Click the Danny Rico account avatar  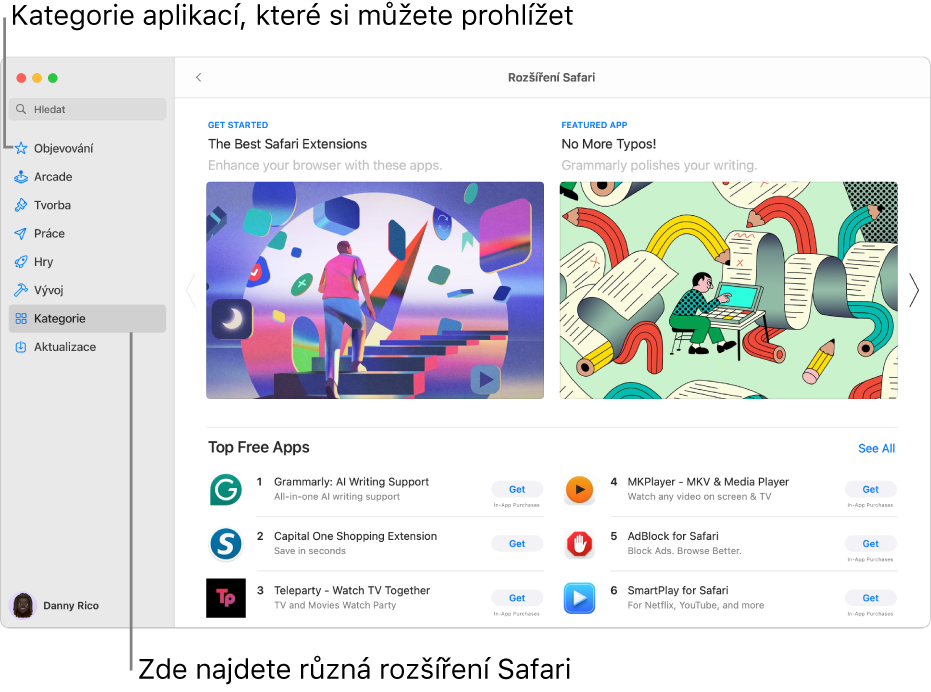(x=22, y=605)
